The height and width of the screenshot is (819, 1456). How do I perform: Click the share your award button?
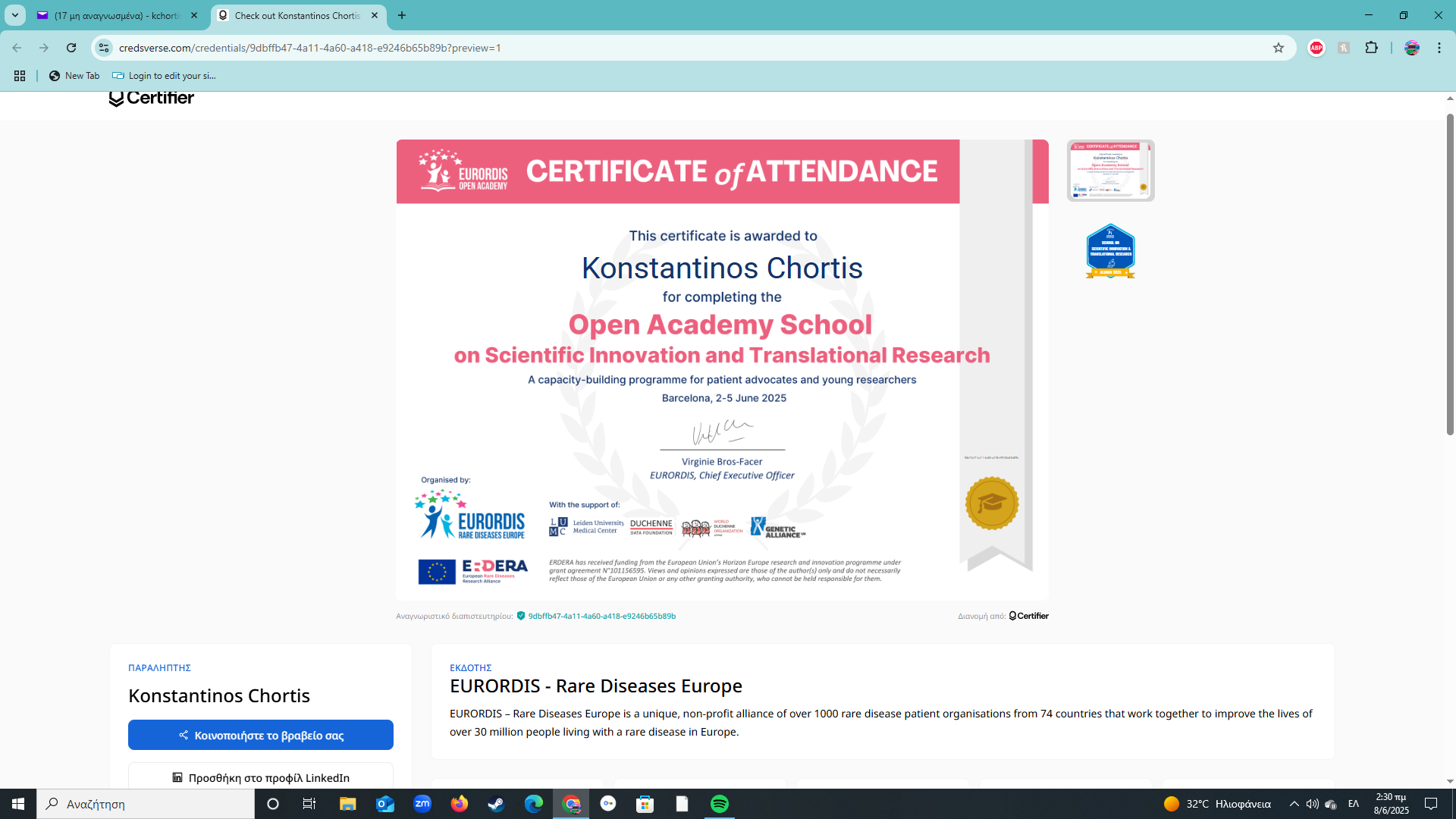261,735
